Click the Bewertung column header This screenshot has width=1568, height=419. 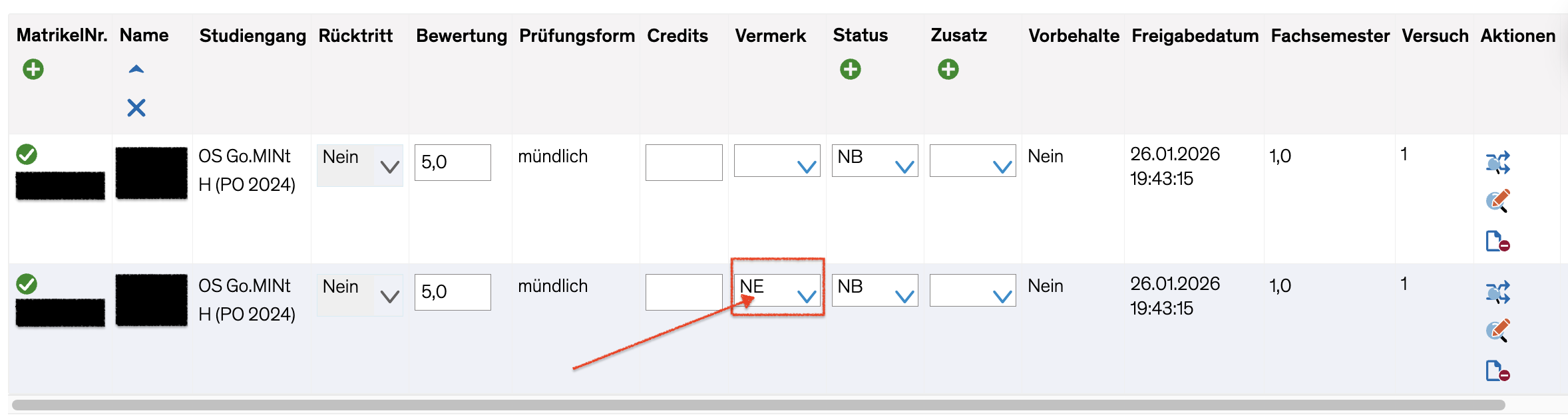pos(461,36)
